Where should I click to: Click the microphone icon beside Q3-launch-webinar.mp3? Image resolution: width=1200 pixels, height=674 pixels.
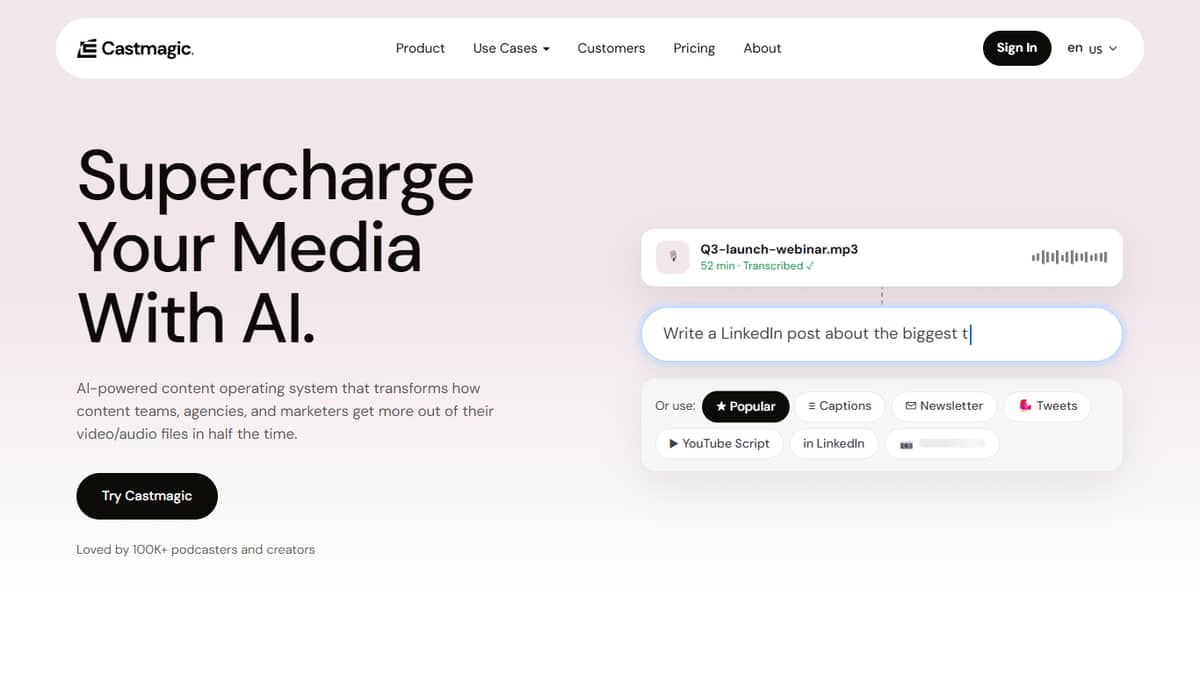pos(674,257)
